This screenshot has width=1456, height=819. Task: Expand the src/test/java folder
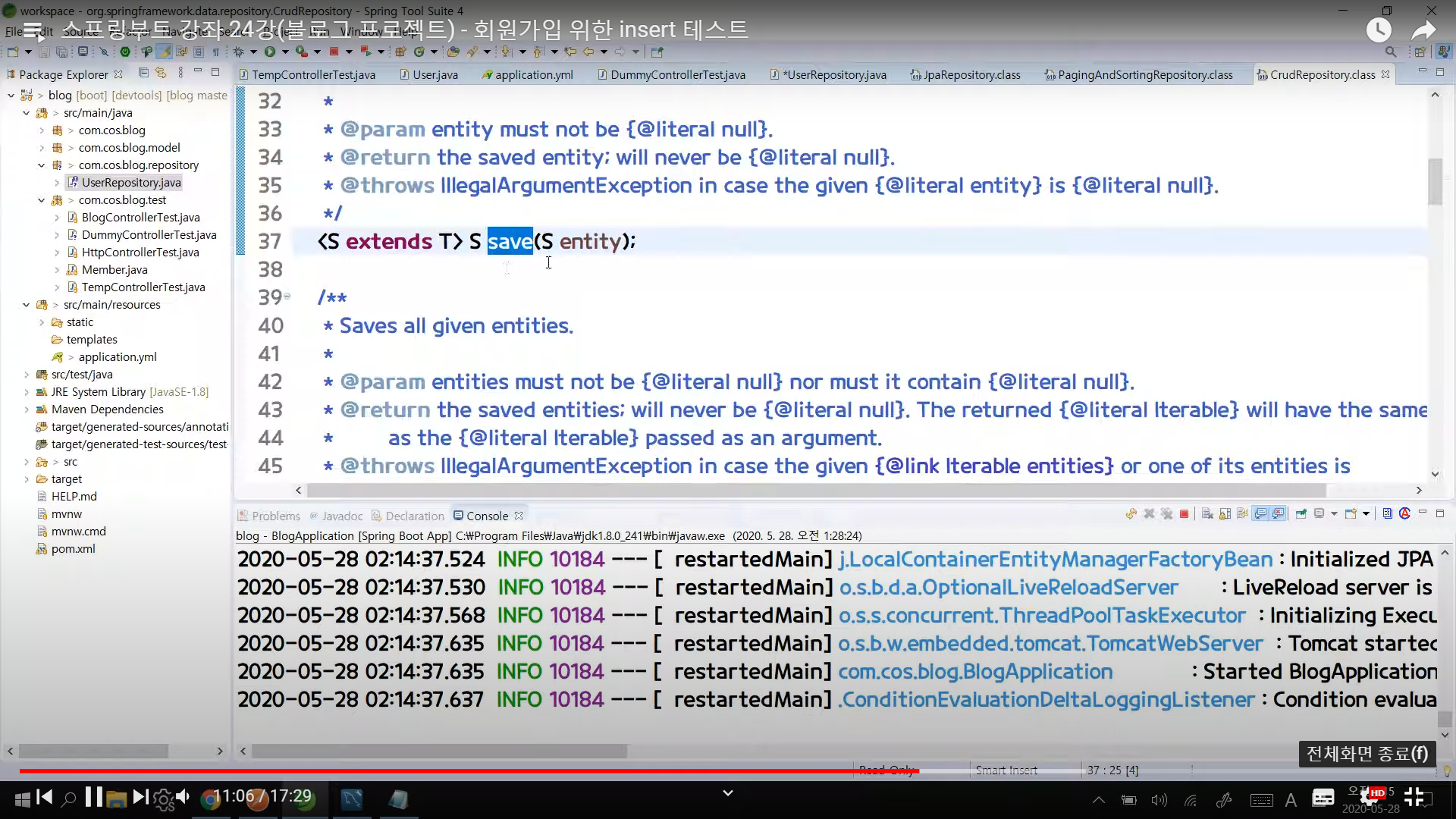pos(27,375)
